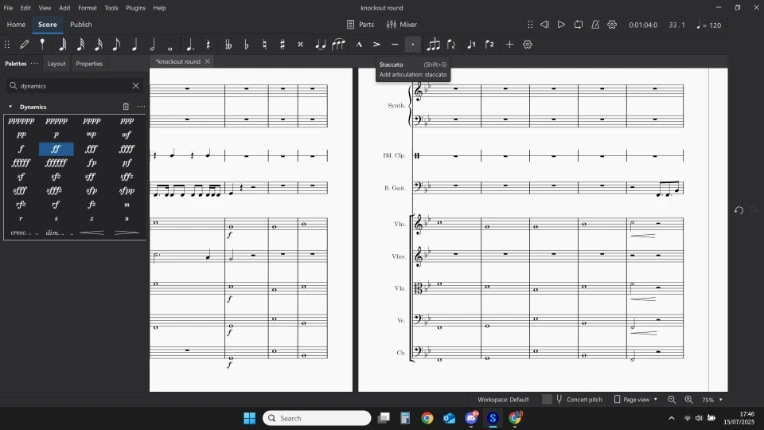Open playback settings gear
This screenshot has height=430, width=764.
point(612,24)
